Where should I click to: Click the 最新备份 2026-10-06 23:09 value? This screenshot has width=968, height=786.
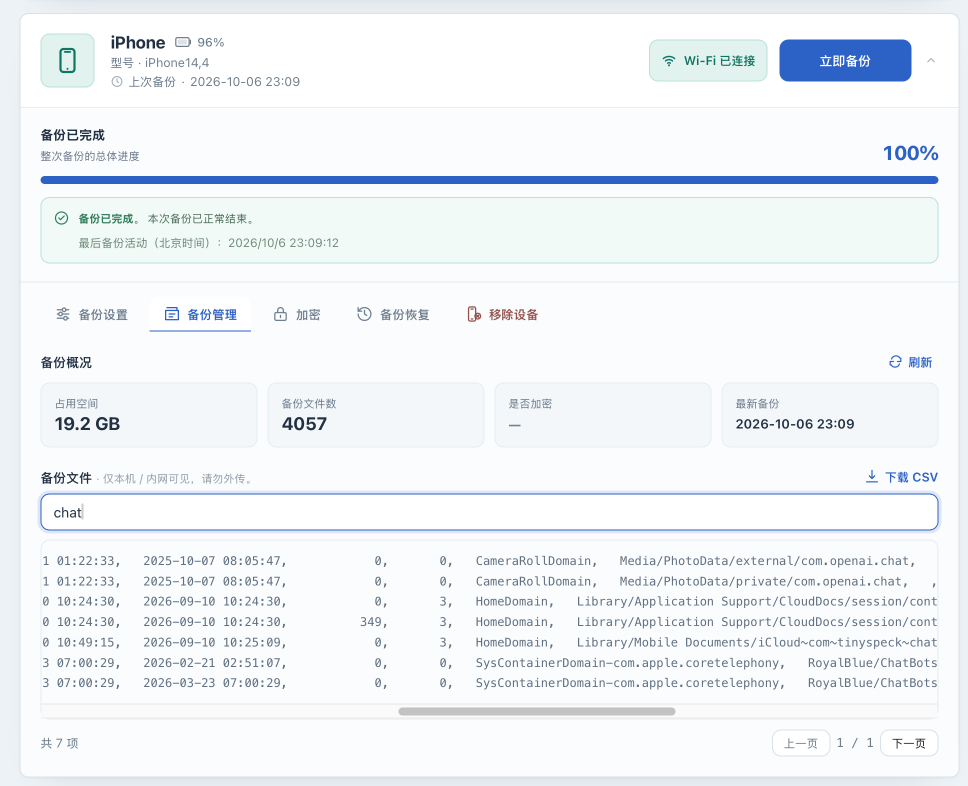click(x=795, y=424)
